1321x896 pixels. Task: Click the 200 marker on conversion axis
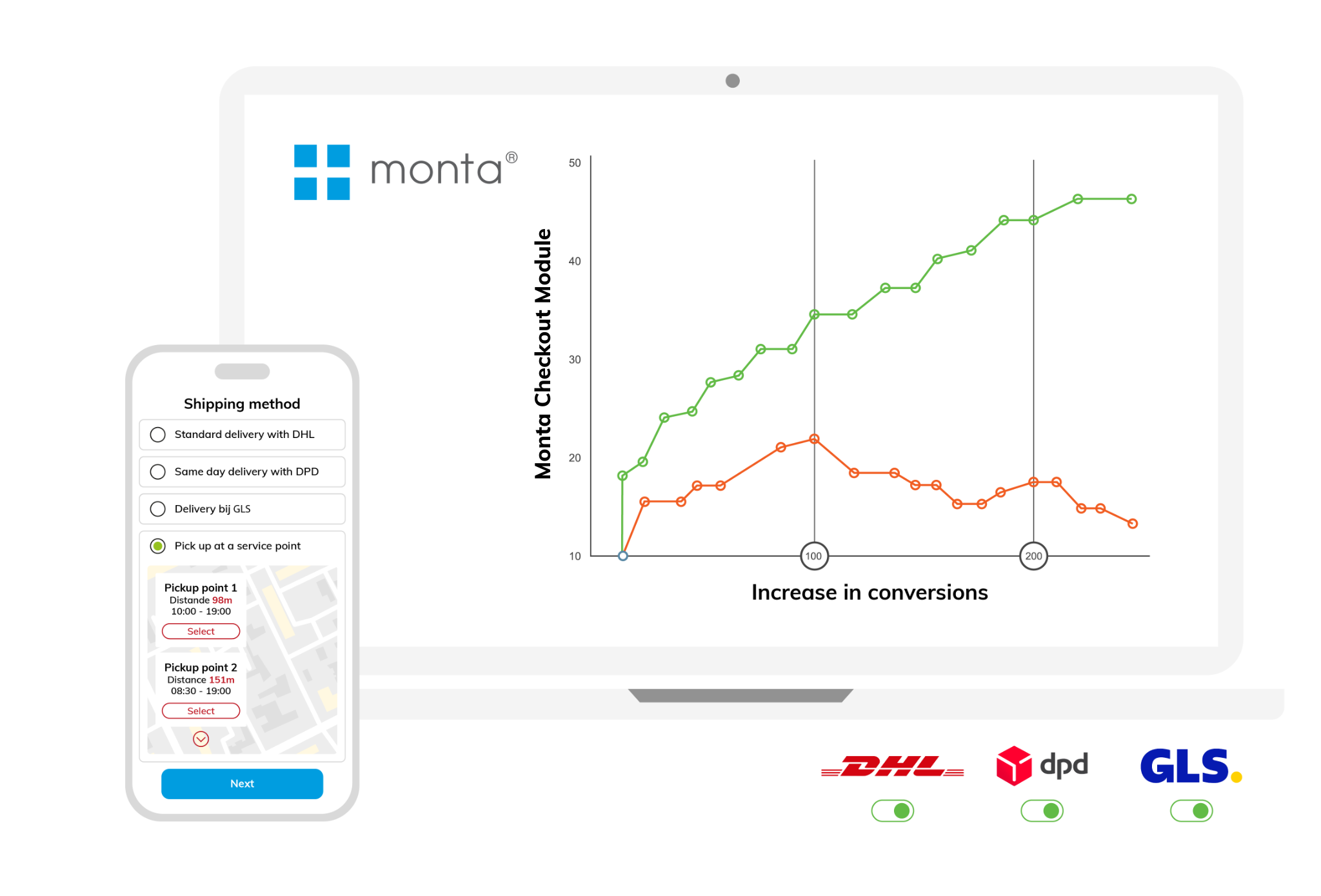(x=1034, y=557)
